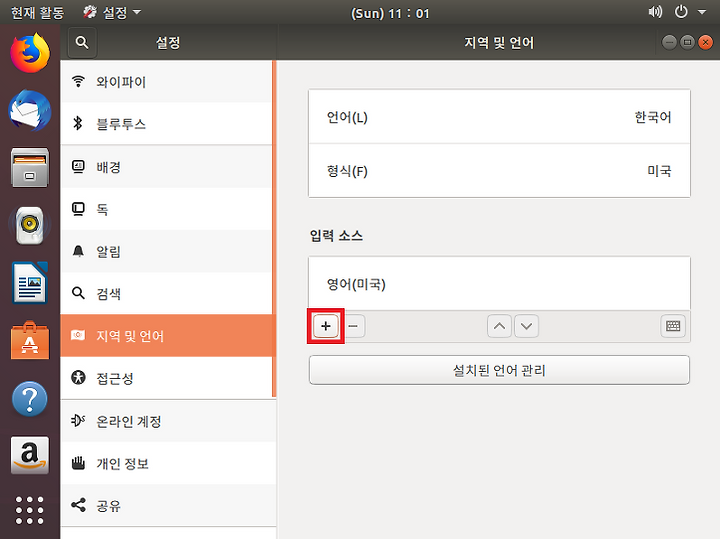The height and width of the screenshot is (539, 720).
Task: Click the sidebar orange scrollbar
Action: pyautogui.click(x=274, y=229)
